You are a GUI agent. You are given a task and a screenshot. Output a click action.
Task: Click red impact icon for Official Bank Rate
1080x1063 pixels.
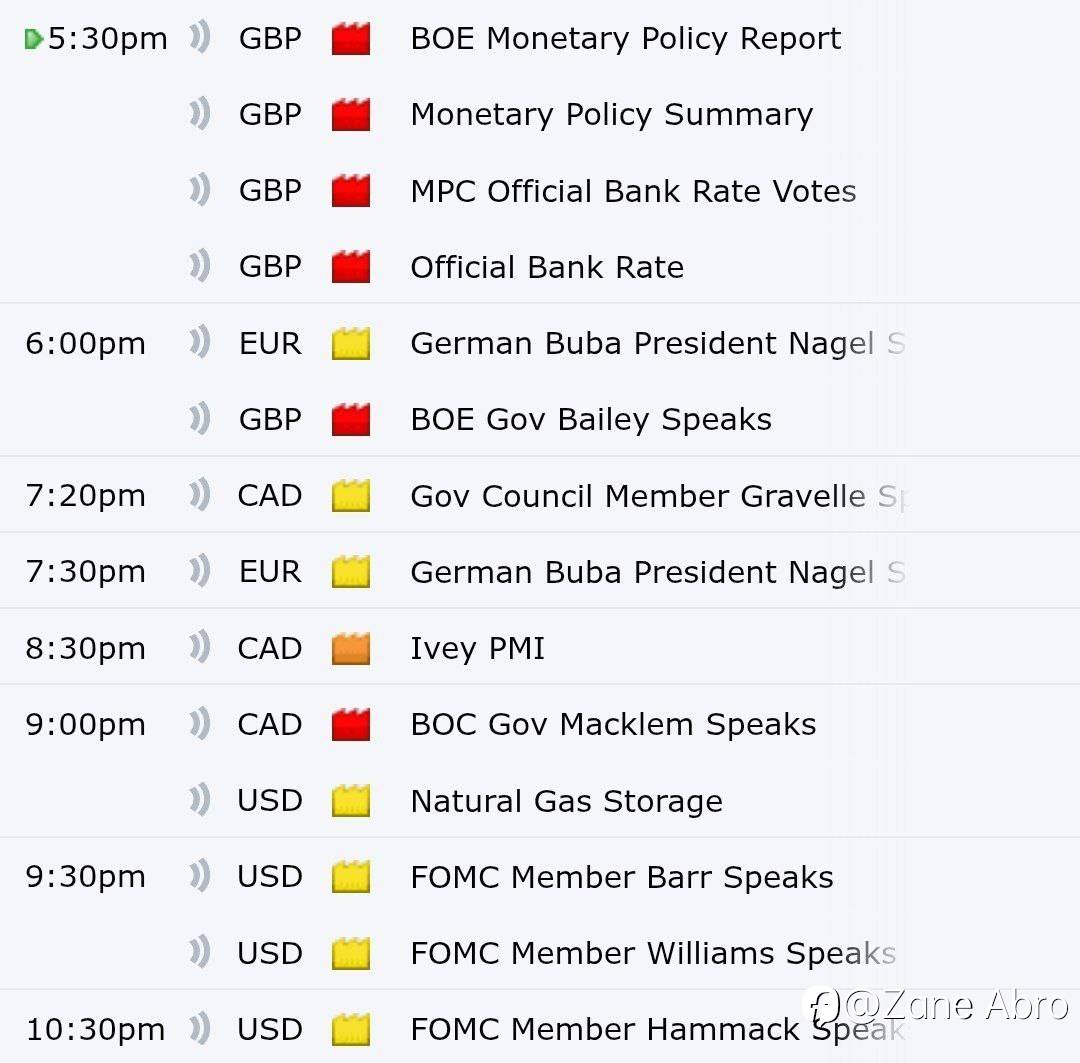click(x=351, y=267)
